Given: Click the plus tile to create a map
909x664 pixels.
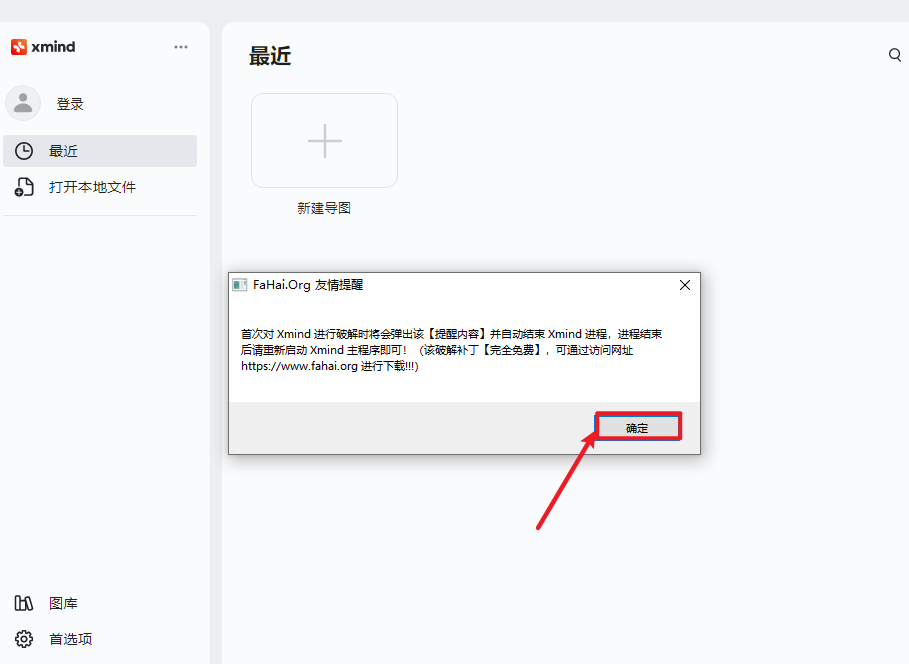Looking at the screenshot, I should pos(324,141).
